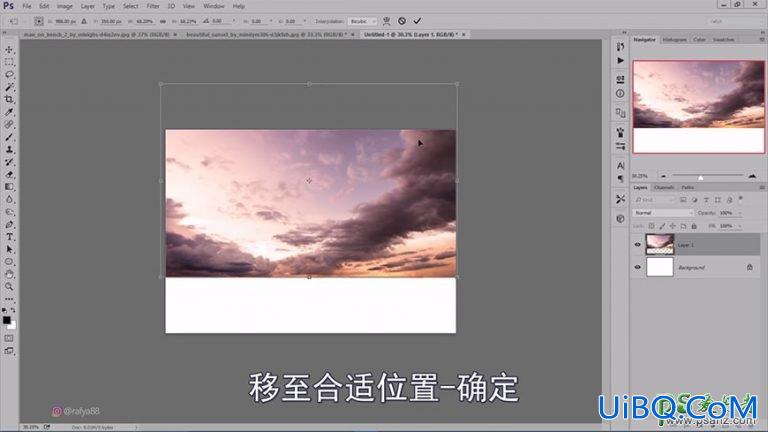Open the Opacity slider arrow
Image resolution: width=768 pixels, height=432 pixels.
tap(740, 213)
